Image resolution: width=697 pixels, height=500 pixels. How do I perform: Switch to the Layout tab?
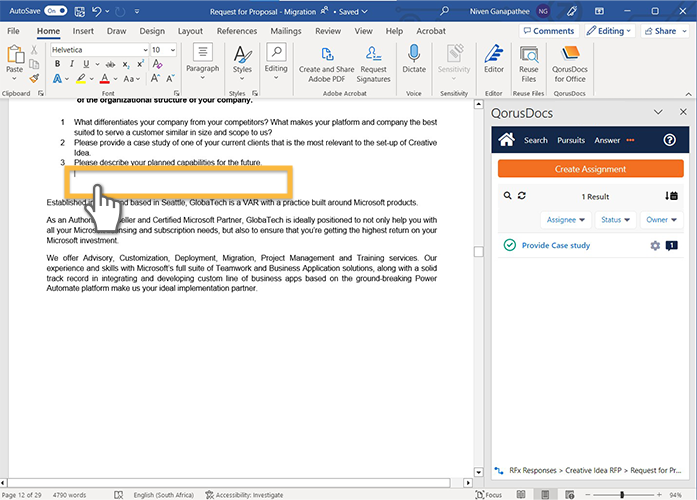tap(190, 31)
